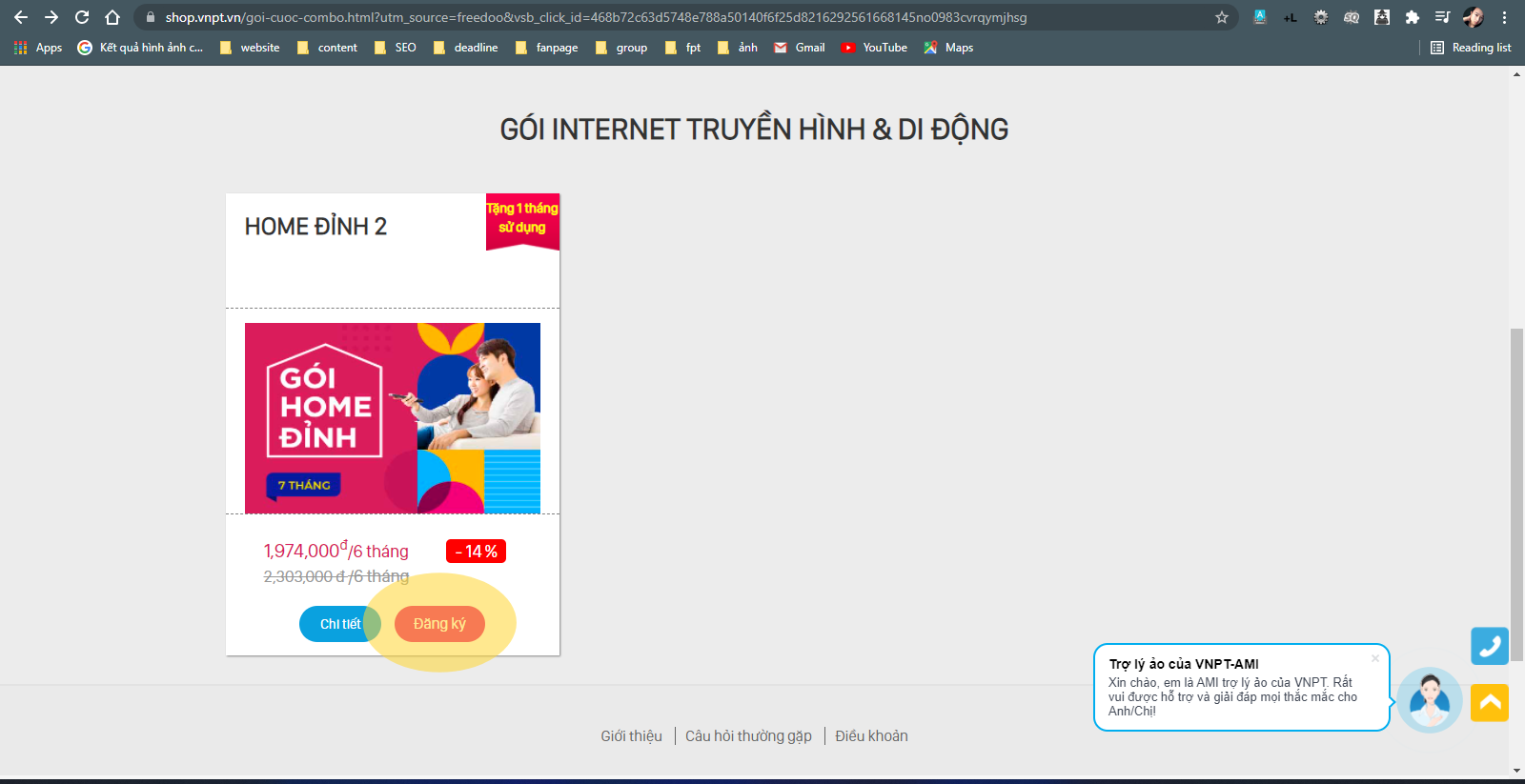Open the 'SEO' bookmark folder
The width and height of the screenshot is (1525, 784).
(396, 48)
